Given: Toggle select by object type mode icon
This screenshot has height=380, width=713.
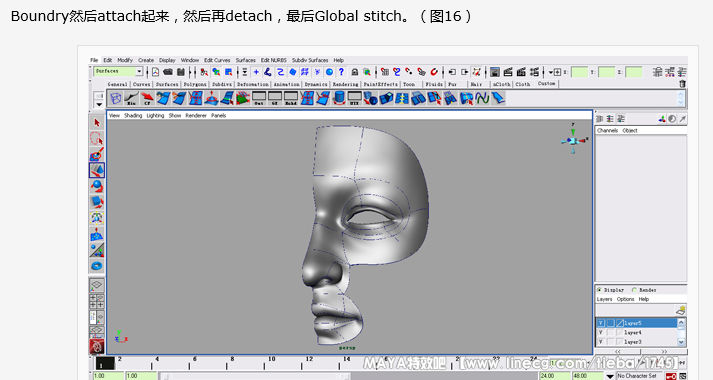Looking at the screenshot, I should [216, 72].
